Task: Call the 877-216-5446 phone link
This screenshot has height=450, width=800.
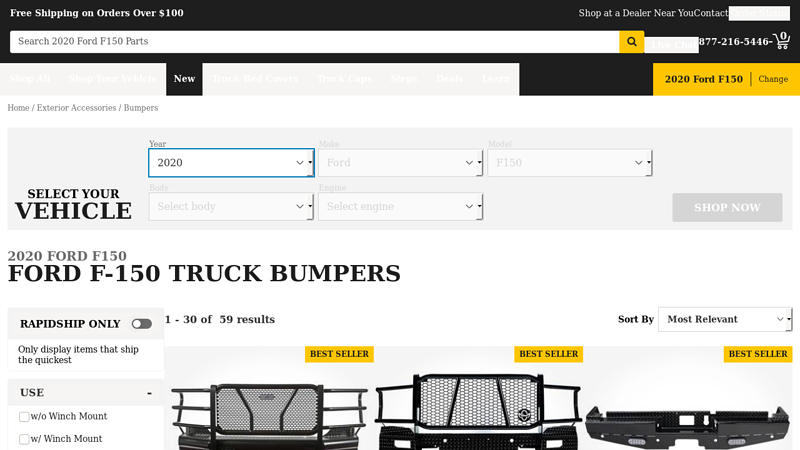Action: (734, 42)
